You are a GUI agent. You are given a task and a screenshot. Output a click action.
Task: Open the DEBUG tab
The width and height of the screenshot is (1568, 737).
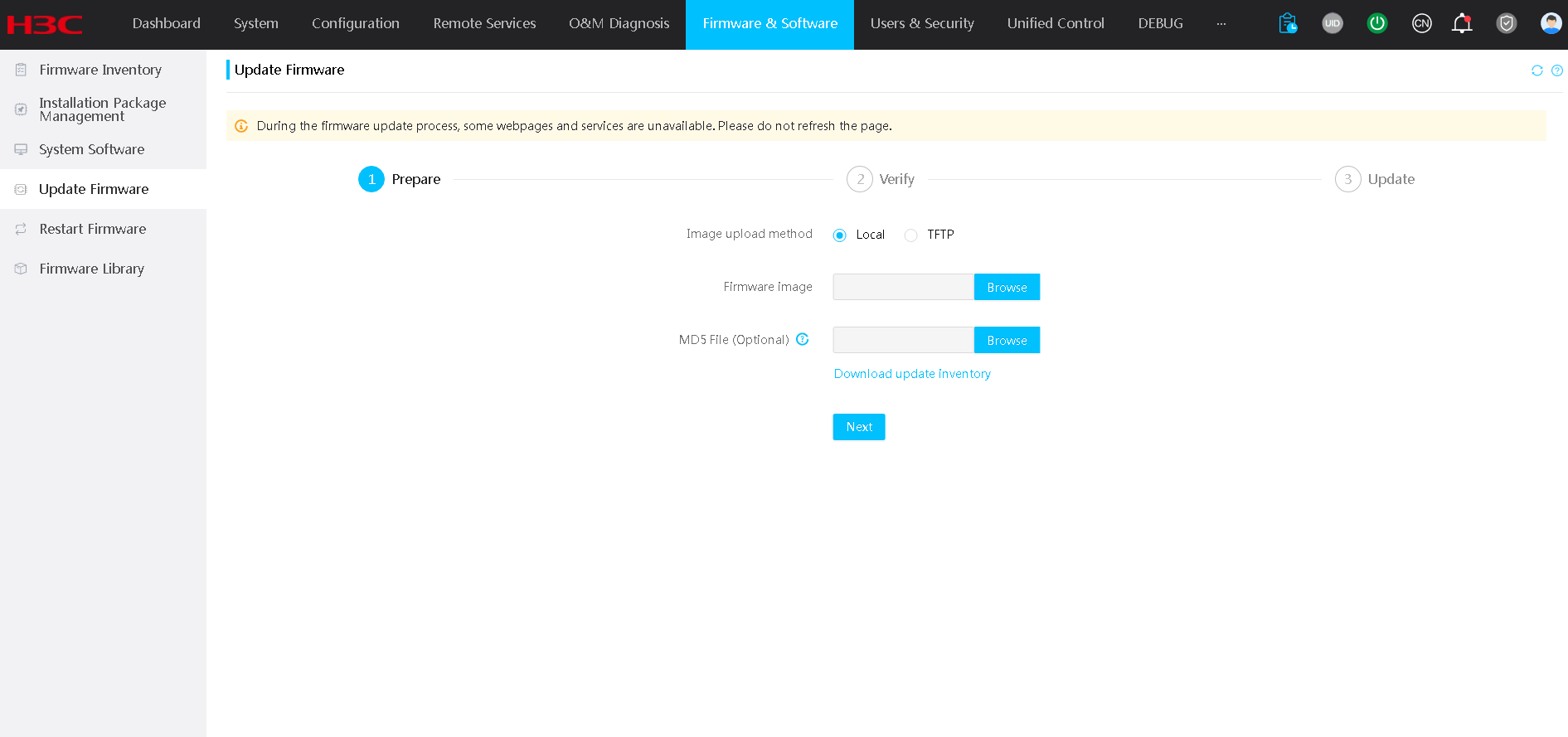[1161, 24]
